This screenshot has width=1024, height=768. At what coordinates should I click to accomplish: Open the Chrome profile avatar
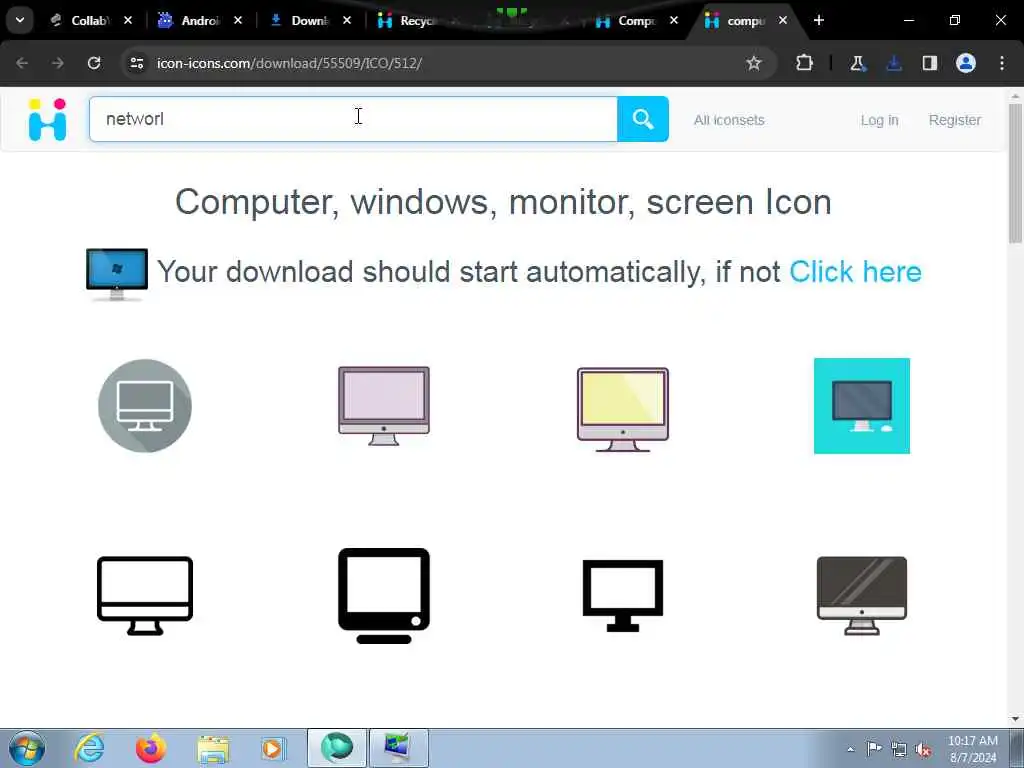[x=966, y=63]
